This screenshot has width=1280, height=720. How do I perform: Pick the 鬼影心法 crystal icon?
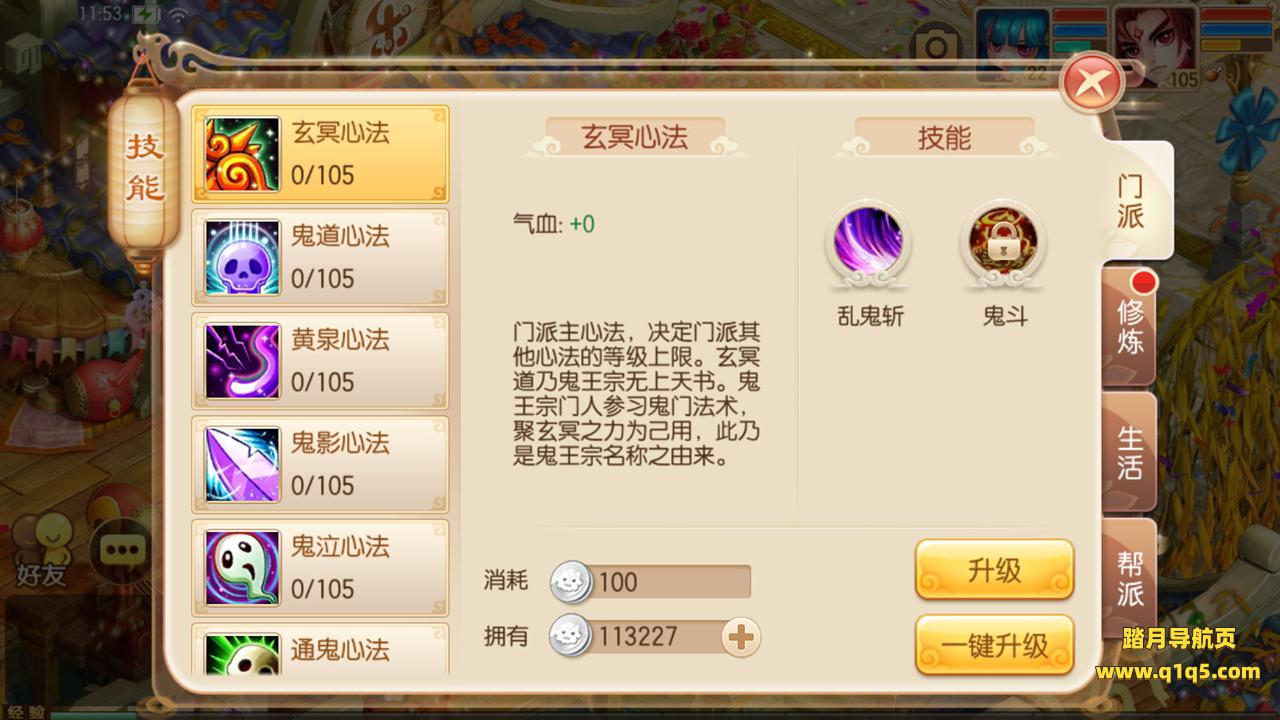point(242,464)
